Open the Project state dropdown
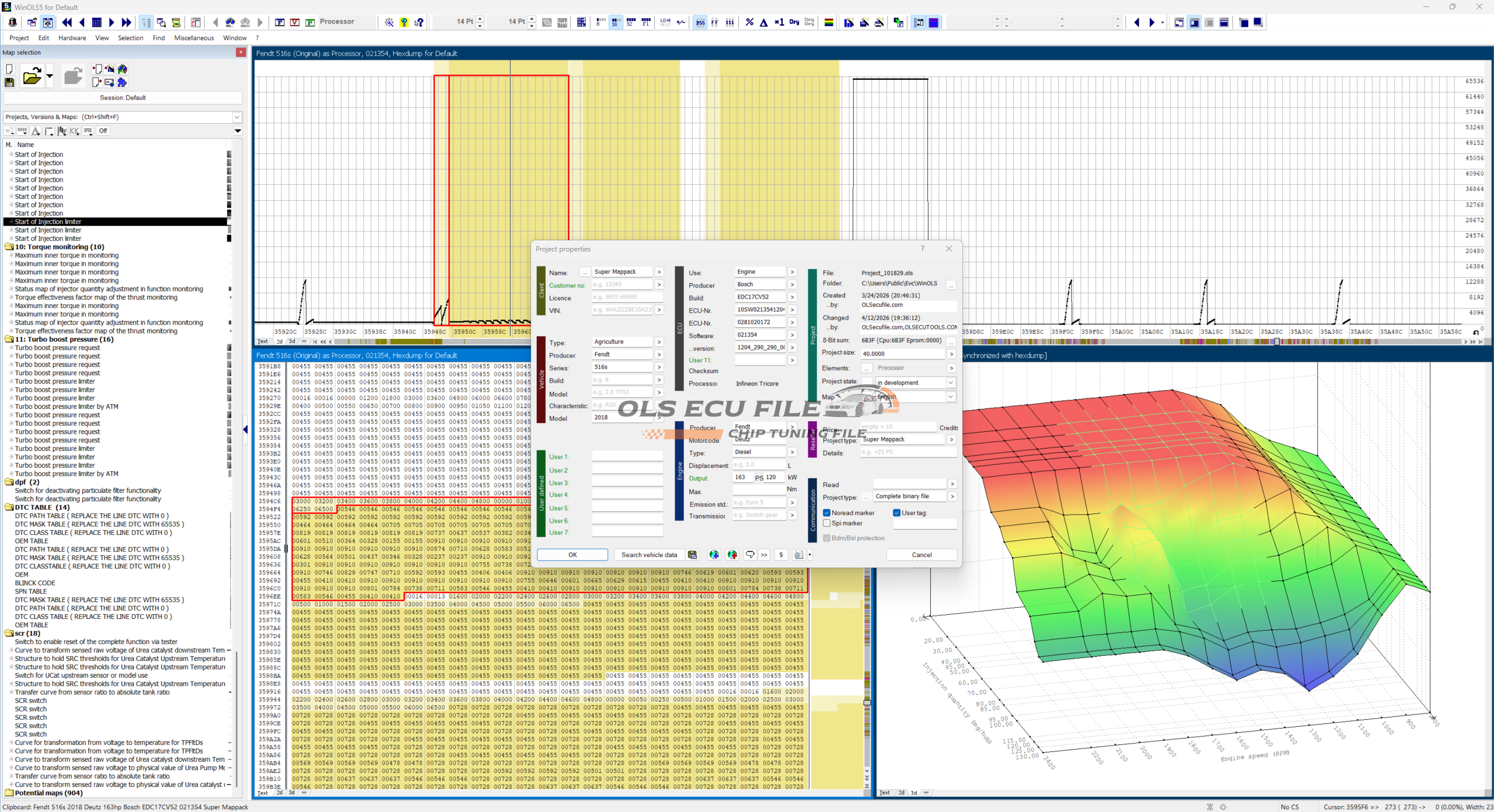 (950, 383)
